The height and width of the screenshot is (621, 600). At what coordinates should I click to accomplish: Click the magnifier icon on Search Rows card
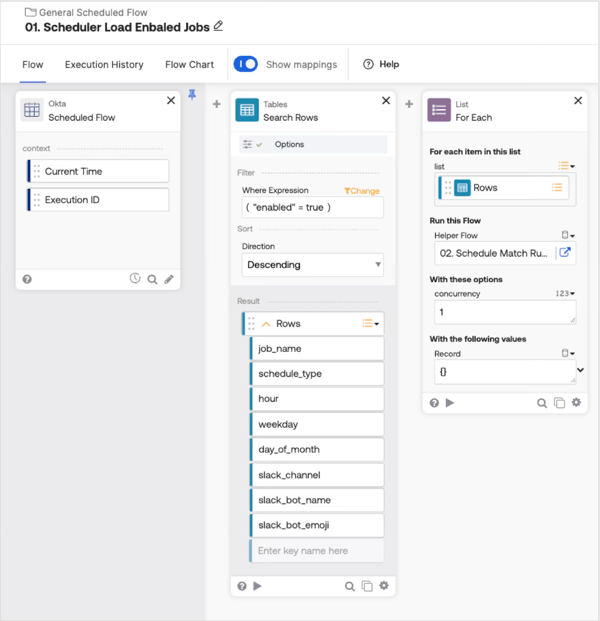pos(349,586)
